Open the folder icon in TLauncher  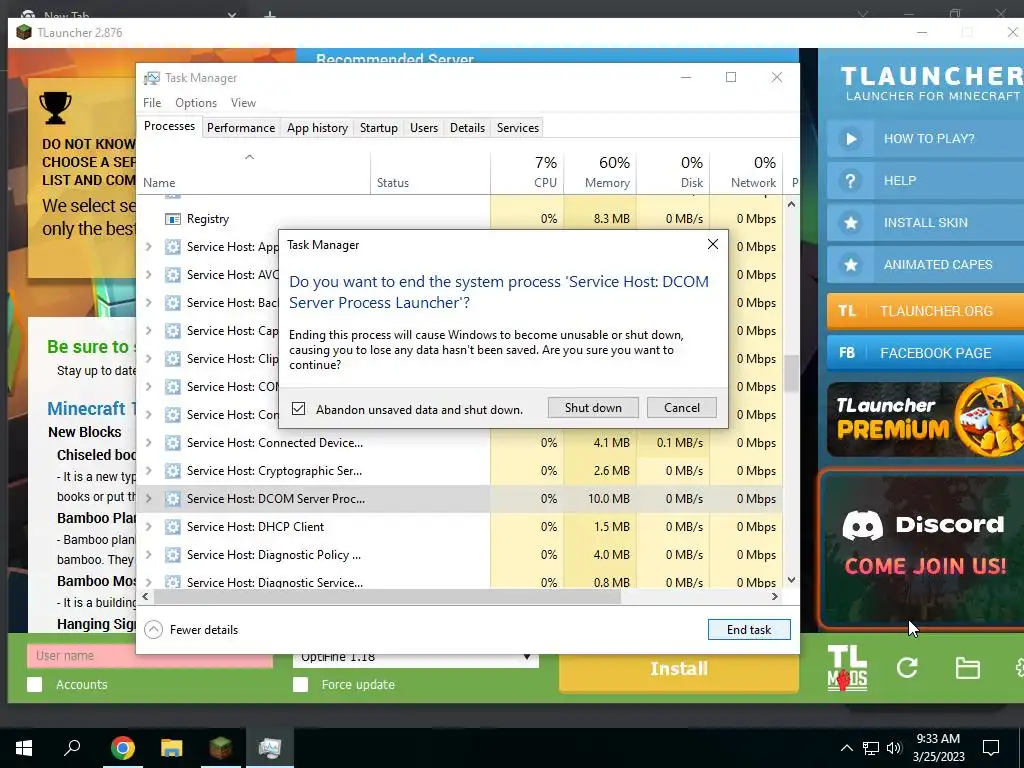coord(967,668)
